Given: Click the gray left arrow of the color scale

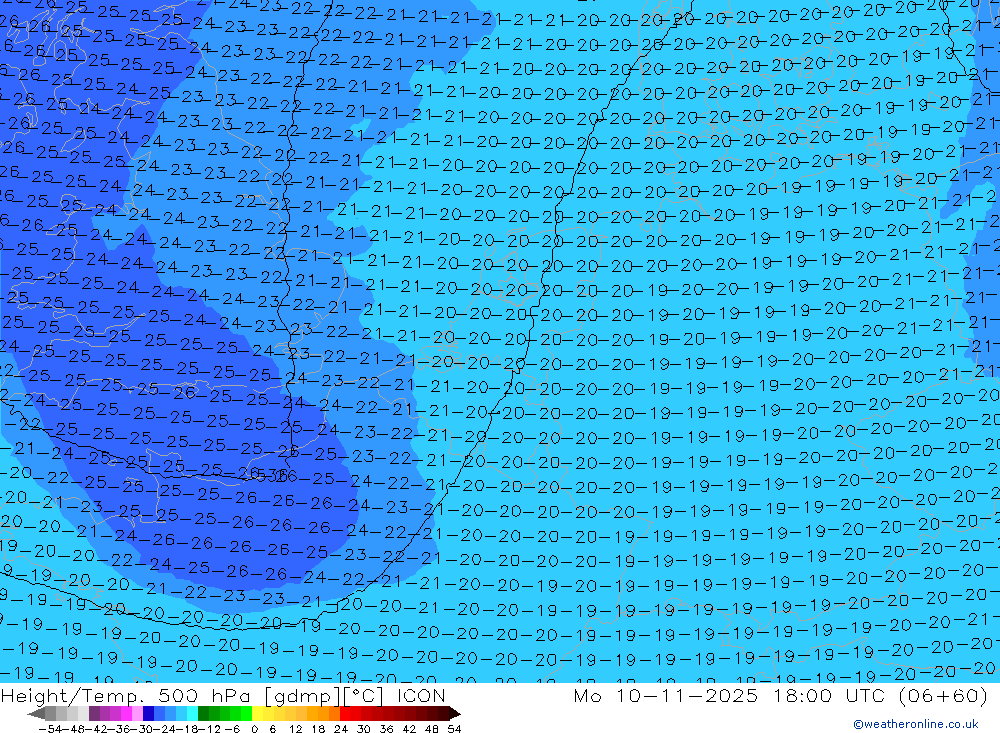Looking at the screenshot, I should pos(36,713).
